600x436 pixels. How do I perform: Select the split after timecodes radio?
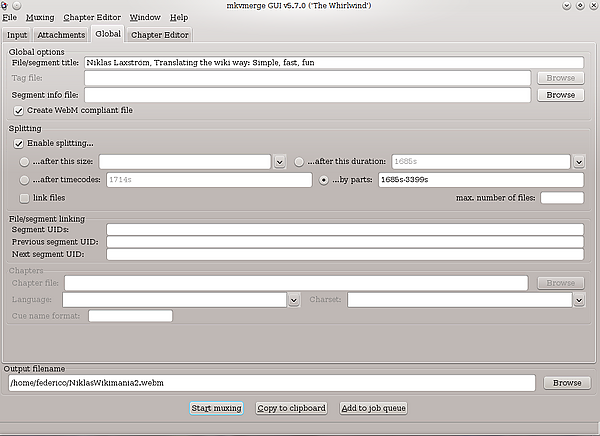[x=25, y=180]
